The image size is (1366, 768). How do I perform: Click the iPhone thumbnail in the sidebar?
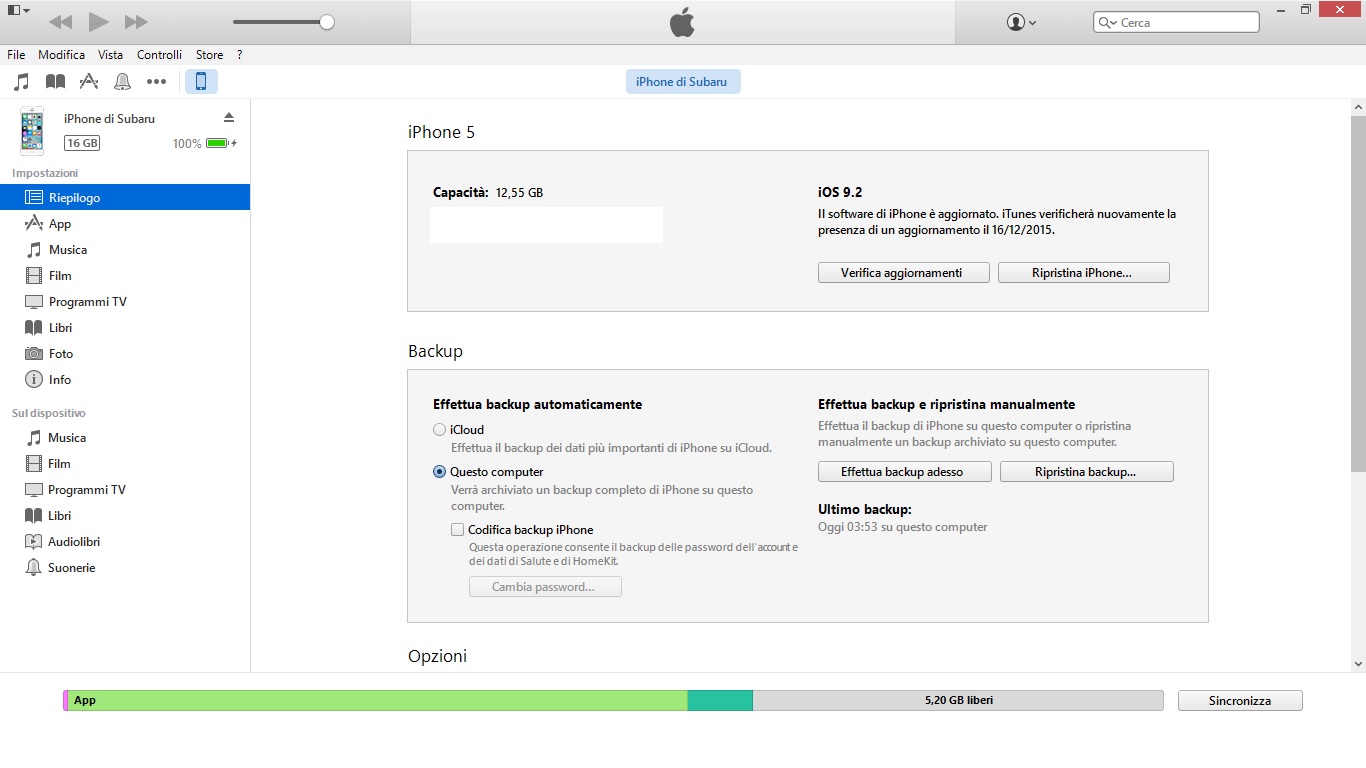click(33, 131)
